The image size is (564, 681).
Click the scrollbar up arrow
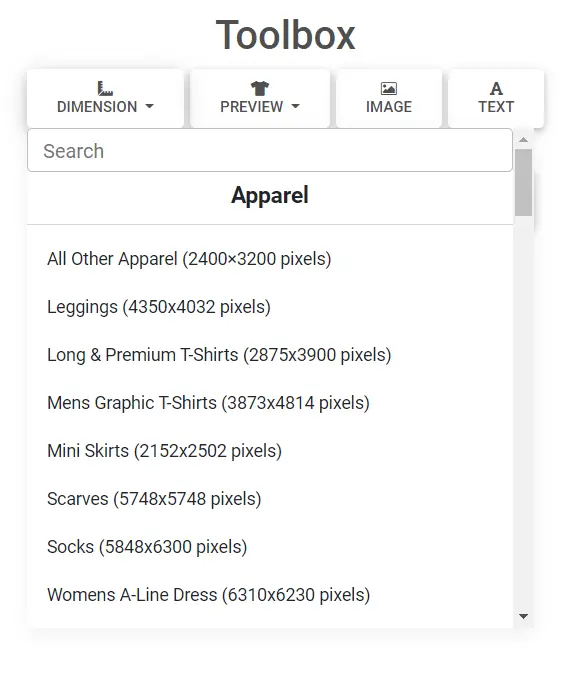click(523, 139)
